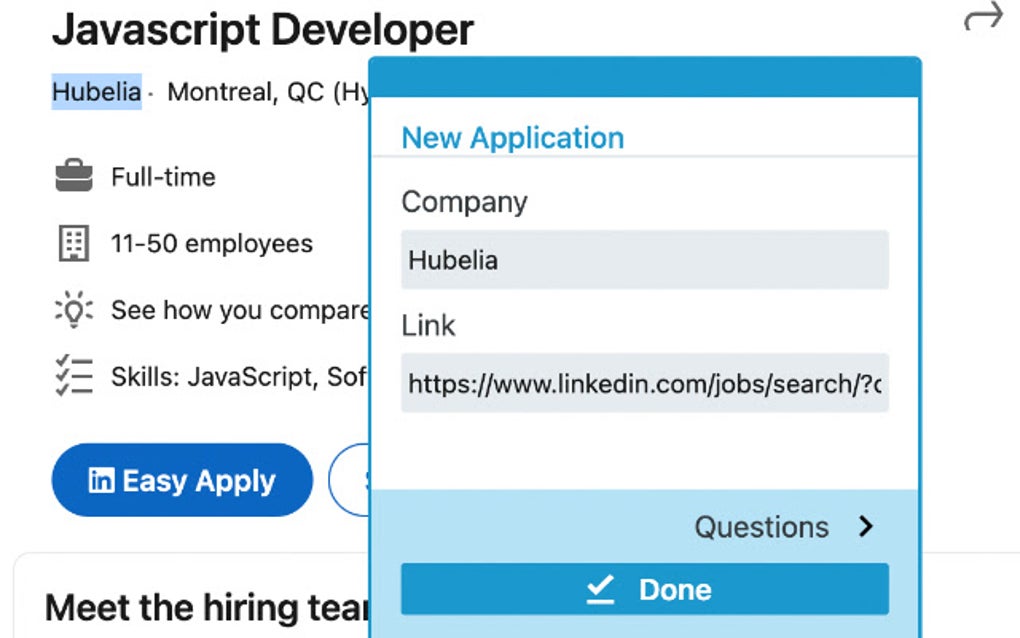1020x638 pixels.
Task: Click the briefcase icon beside Full-time
Action: tap(73, 177)
